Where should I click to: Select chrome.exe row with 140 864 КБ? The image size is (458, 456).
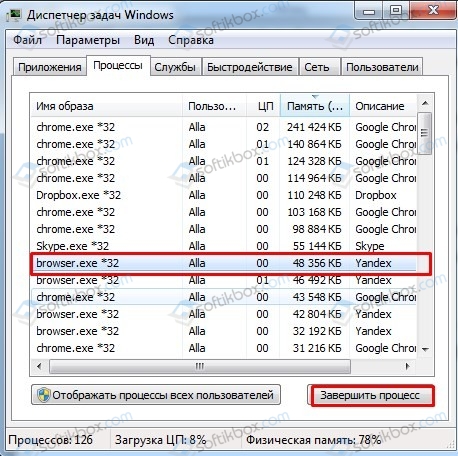[x=223, y=144]
